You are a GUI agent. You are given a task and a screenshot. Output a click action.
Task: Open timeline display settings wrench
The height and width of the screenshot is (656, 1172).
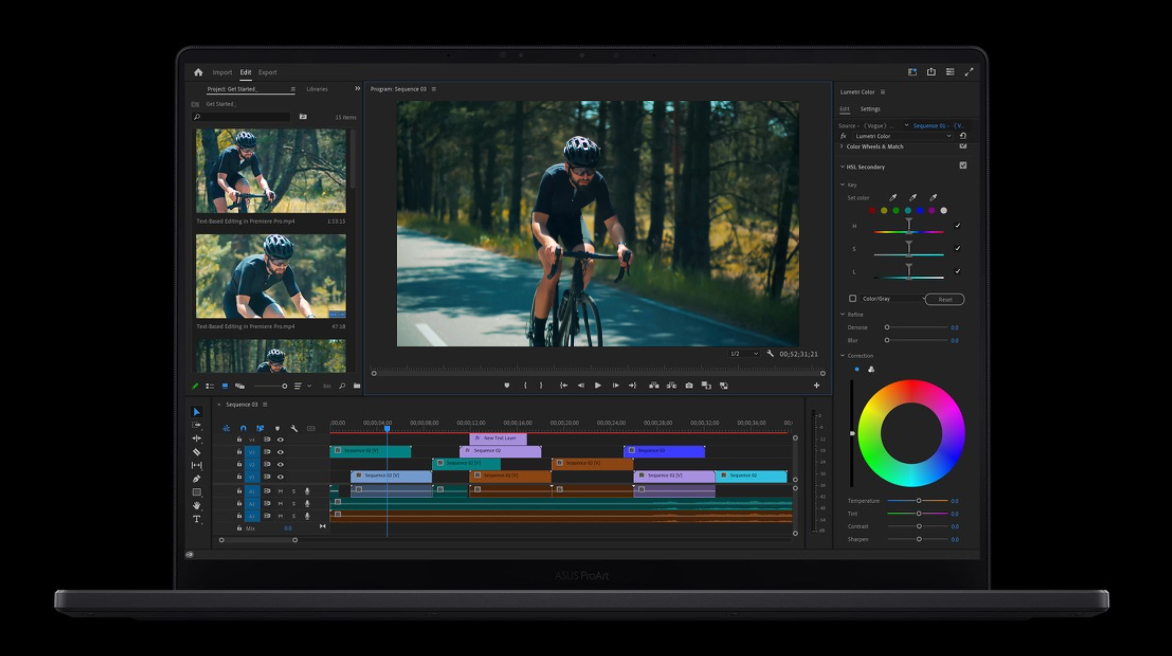click(x=294, y=428)
